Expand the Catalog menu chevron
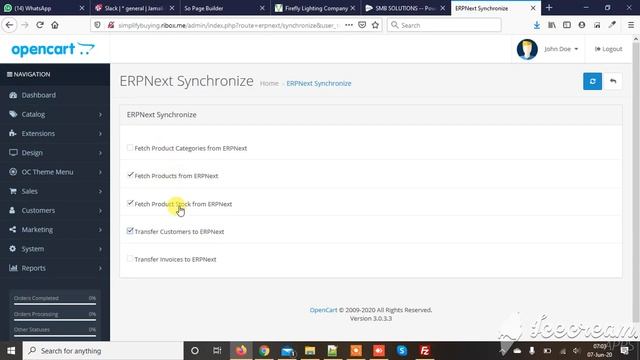 click(100, 115)
